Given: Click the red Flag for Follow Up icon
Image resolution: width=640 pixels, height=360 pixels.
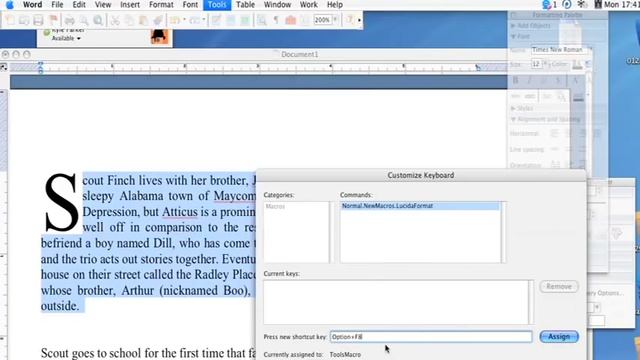Looking at the screenshot, I should (53, 20).
